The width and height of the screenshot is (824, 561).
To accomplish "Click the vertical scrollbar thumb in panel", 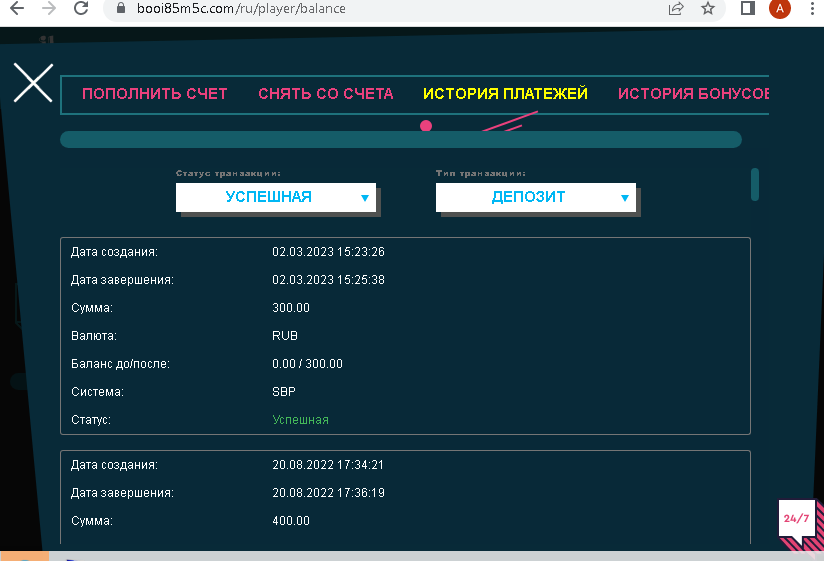I will point(755,184).
